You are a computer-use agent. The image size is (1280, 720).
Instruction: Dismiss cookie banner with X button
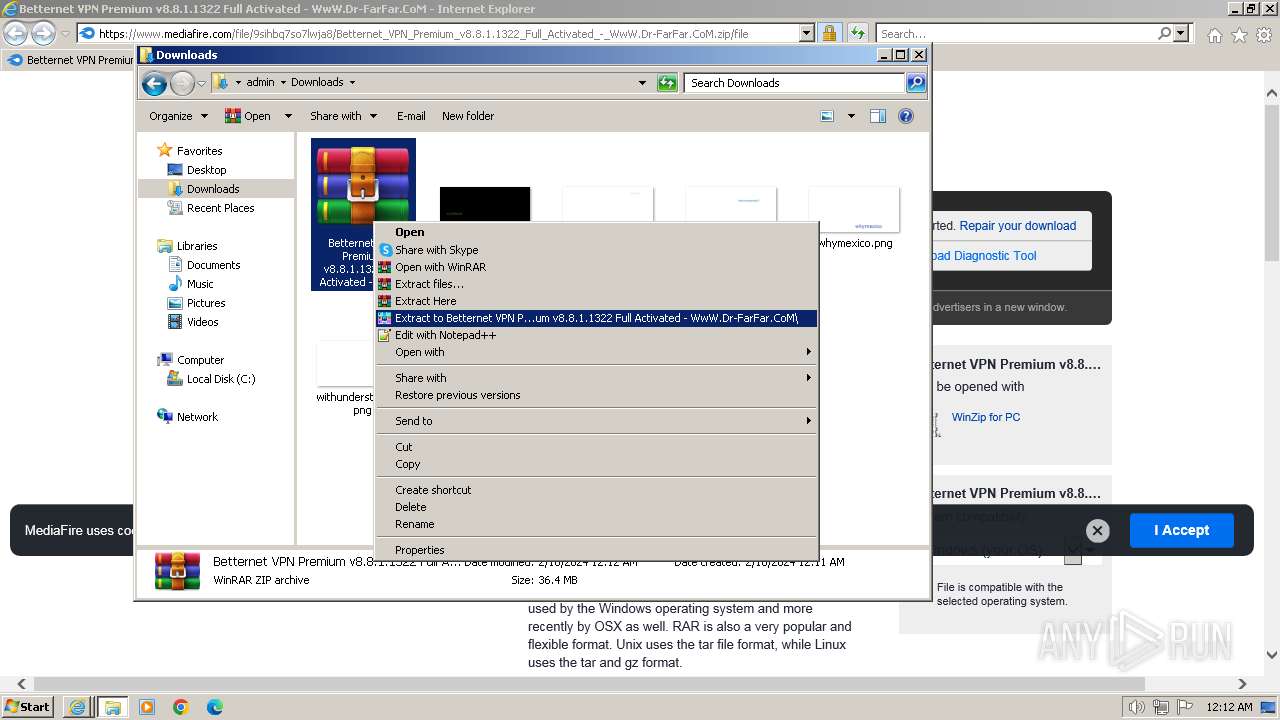pyautogui.click(x=1097, y=531)
